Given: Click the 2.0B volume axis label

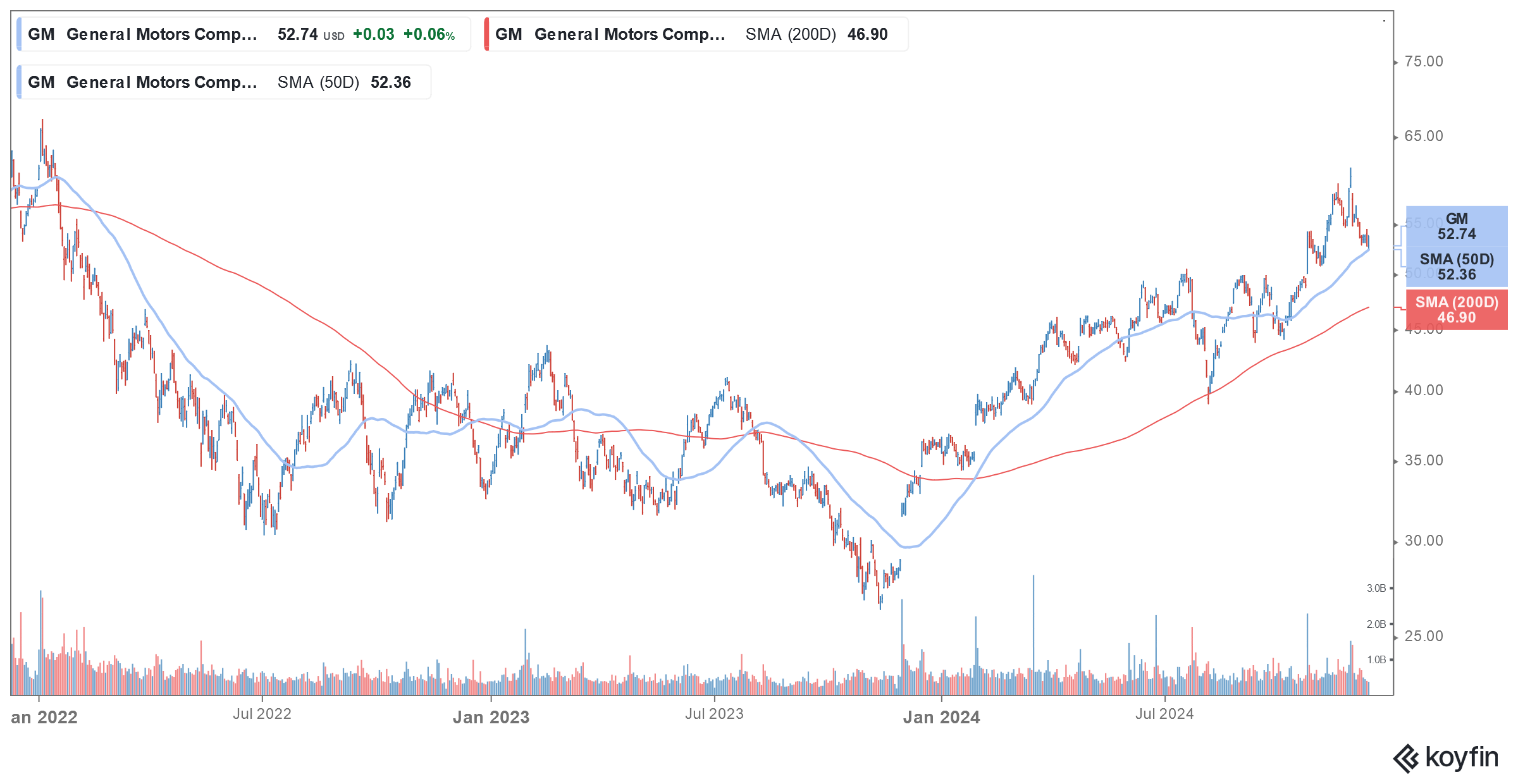Looking at the screenshot, I should coord(1376,624).
